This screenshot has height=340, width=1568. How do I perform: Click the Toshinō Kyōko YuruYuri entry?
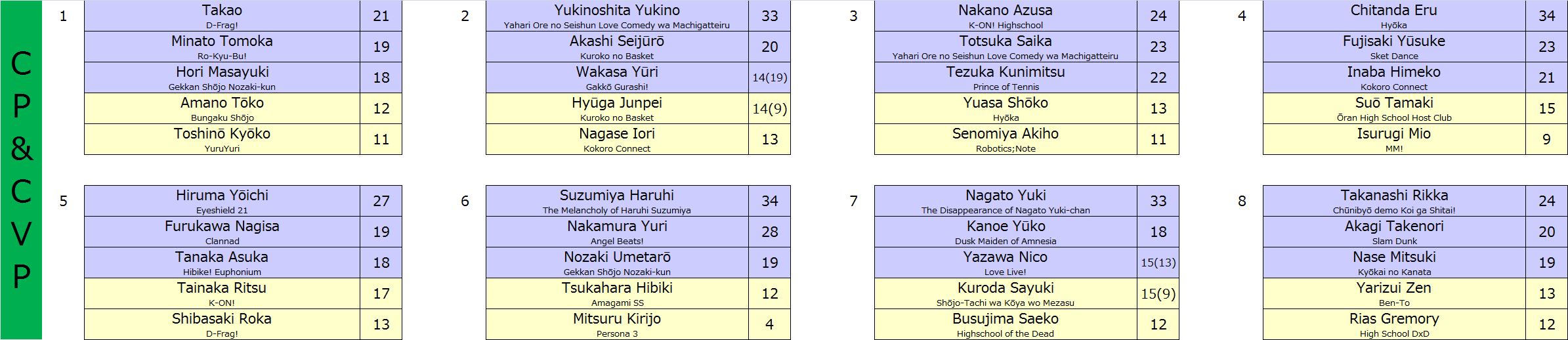coord(222,139)
